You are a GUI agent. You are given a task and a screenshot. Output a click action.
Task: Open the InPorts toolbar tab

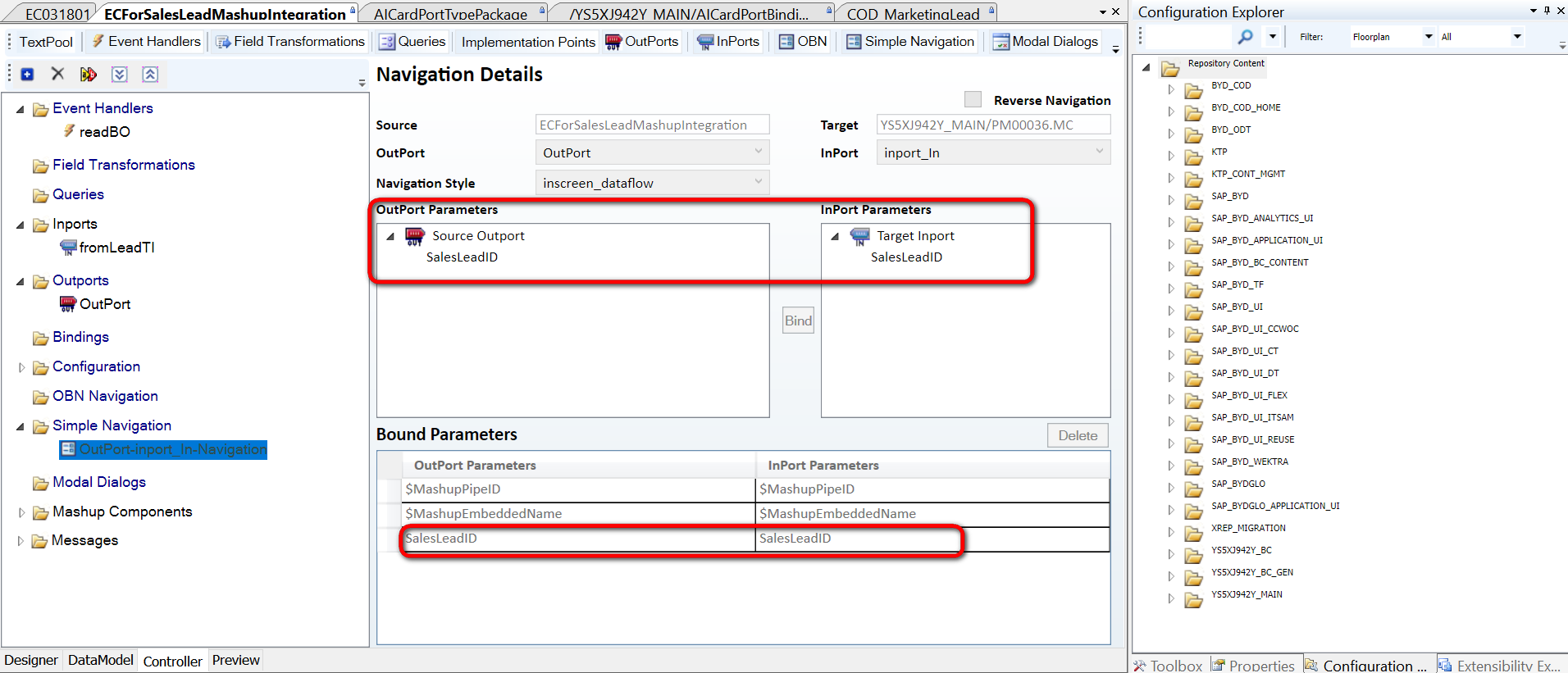pyautogui.click(x=728, y=41)
